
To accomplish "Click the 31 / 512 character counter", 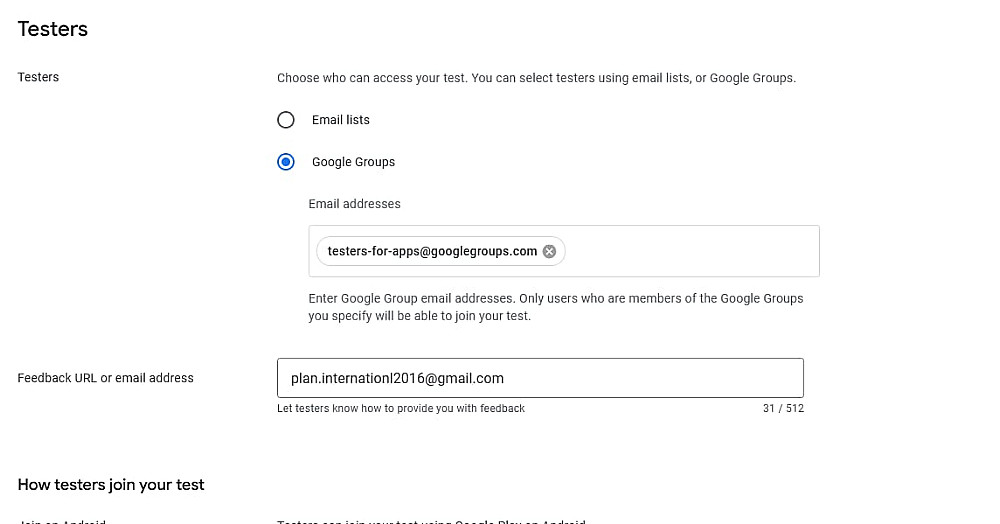I will (x=783, y=408).
